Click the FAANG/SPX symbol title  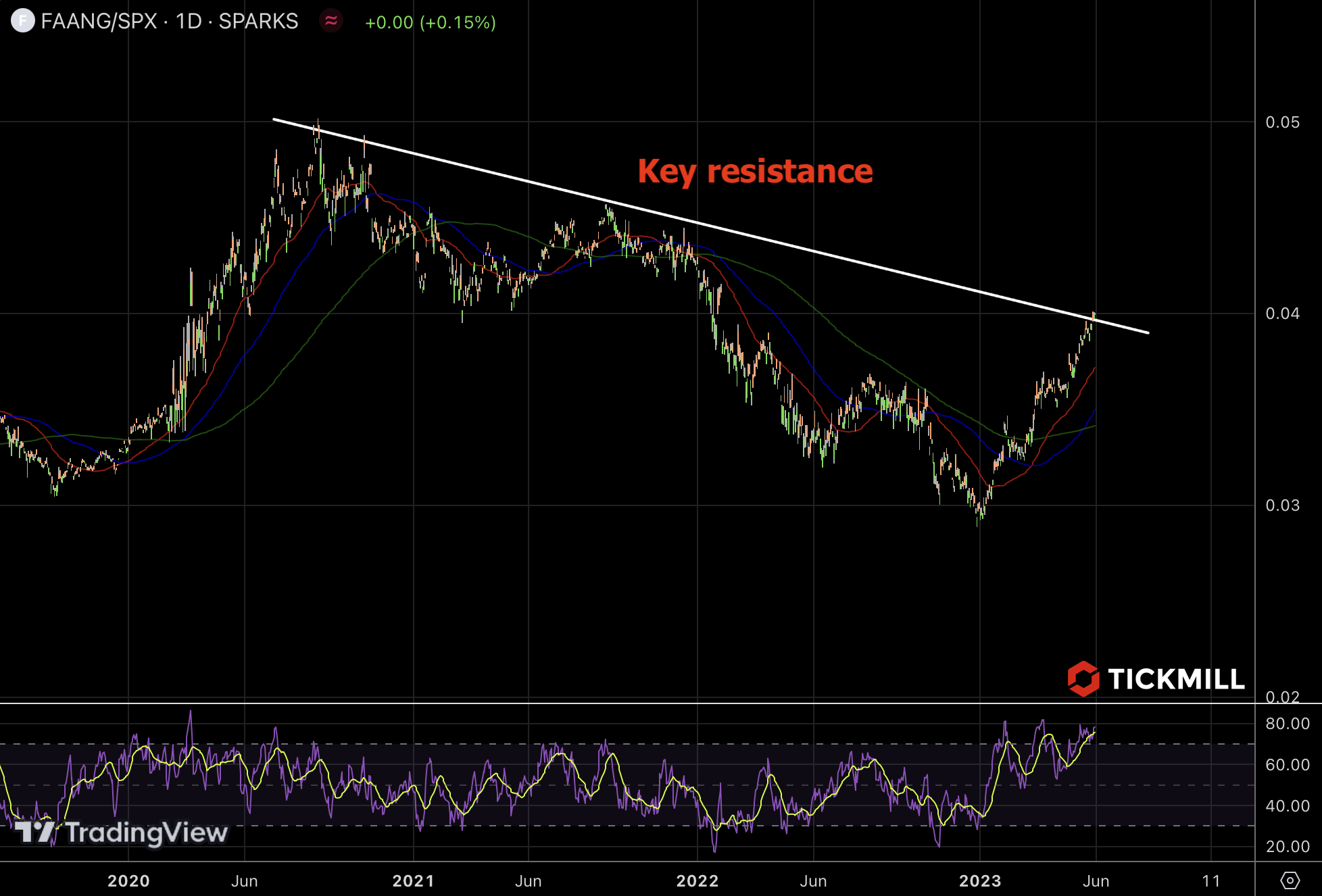tap(99, 22)
